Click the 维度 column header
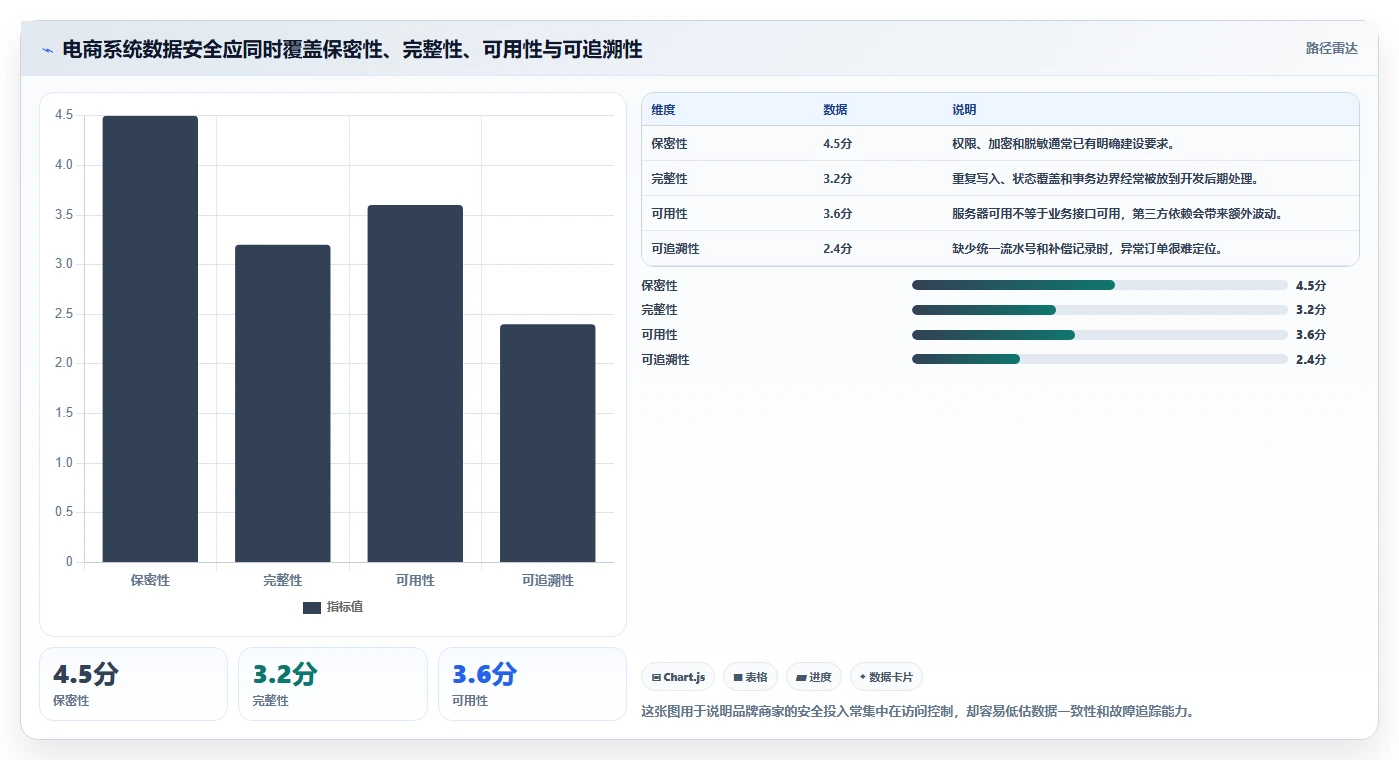Image resolution: width=1399 pixels, height=760 pixels. (663, 110)
